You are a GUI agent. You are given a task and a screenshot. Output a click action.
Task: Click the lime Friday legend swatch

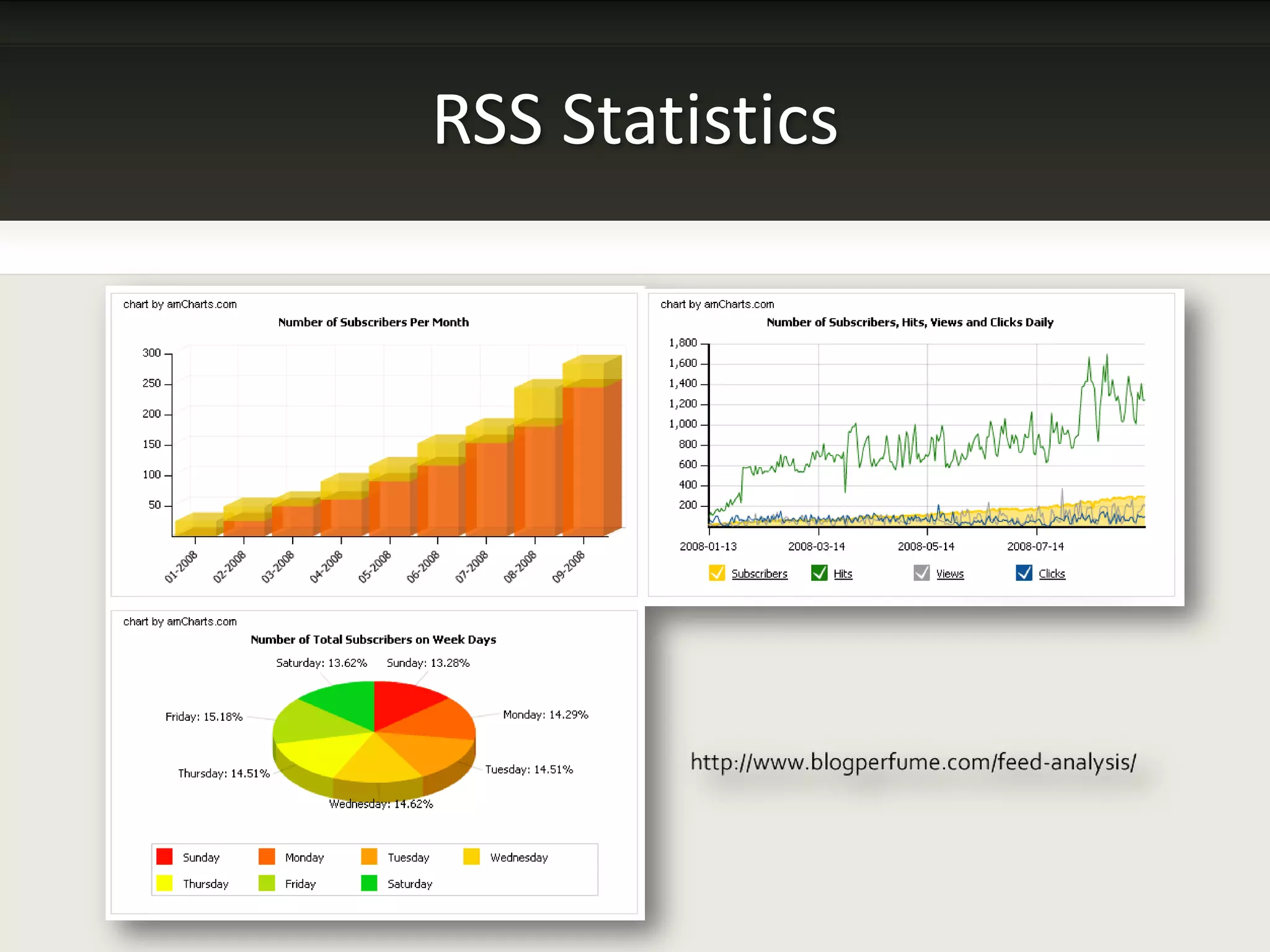tap(267, 883)
